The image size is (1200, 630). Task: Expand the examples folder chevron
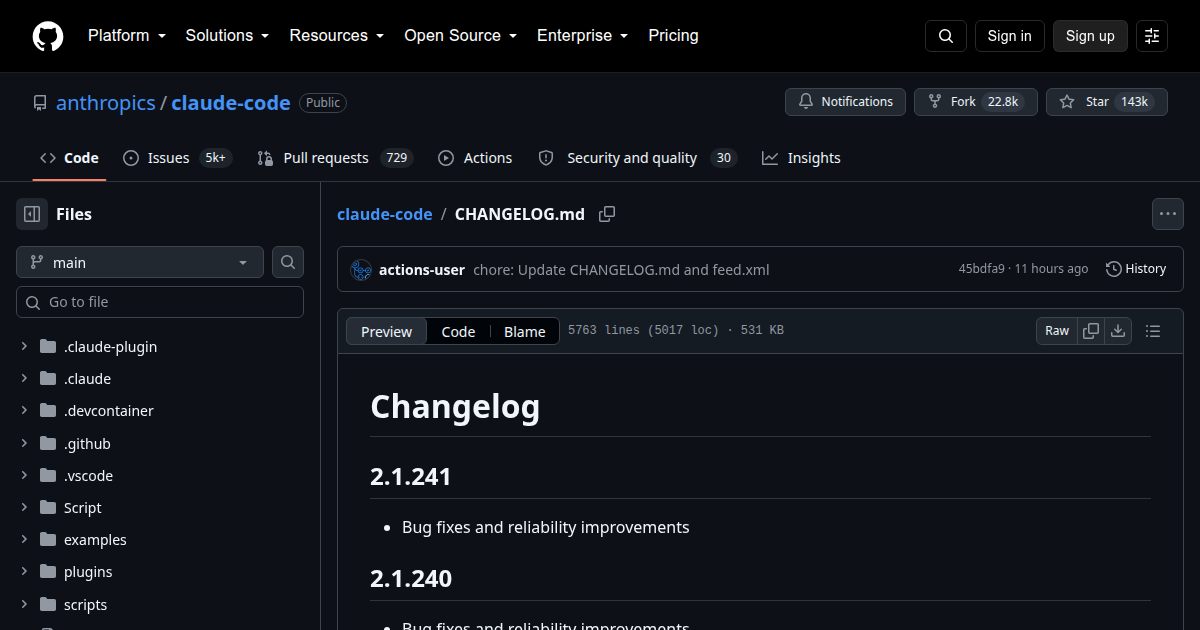[24, 540]
